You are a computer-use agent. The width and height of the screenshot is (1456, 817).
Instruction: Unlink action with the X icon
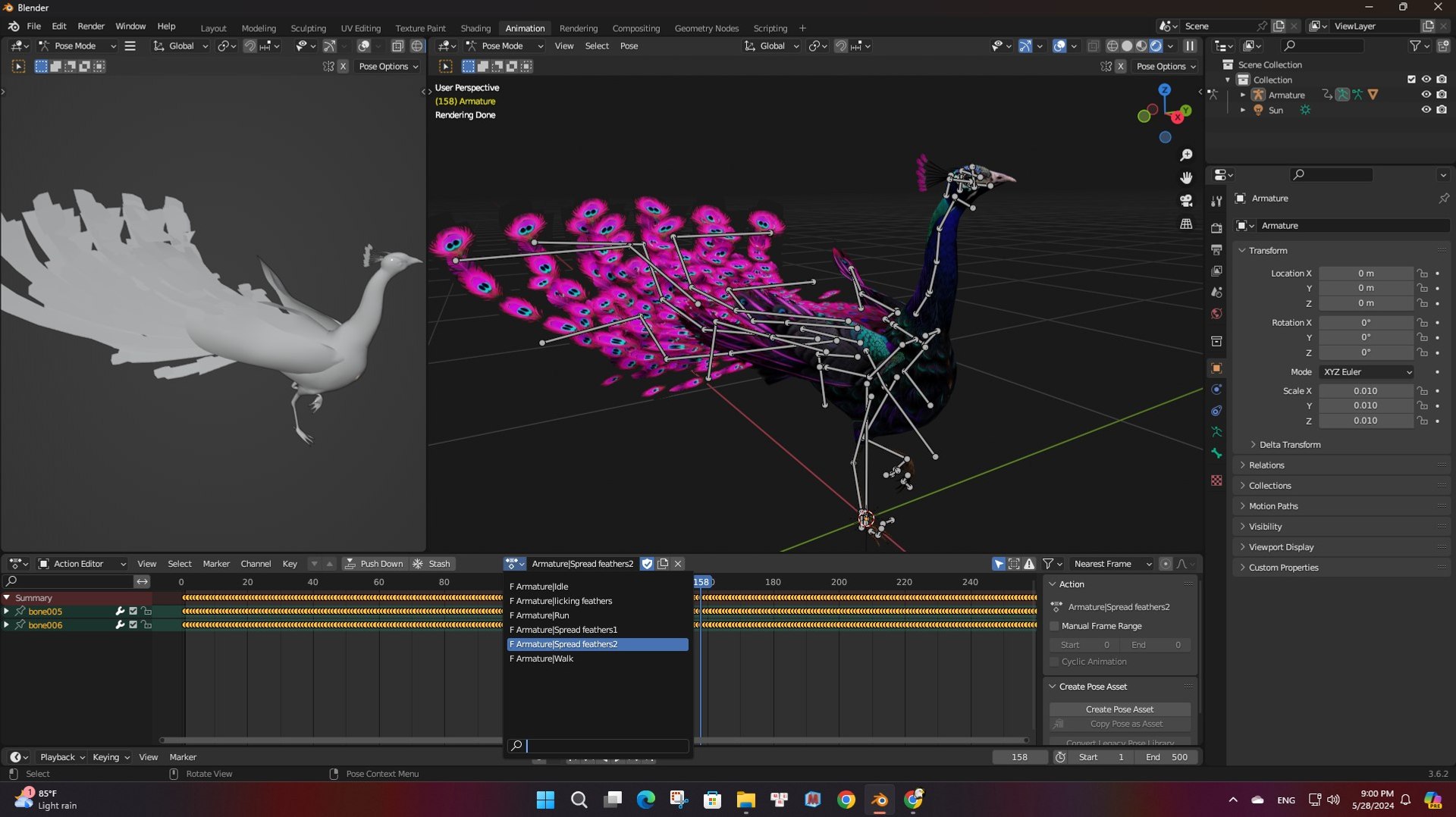[x=678, y=564]
